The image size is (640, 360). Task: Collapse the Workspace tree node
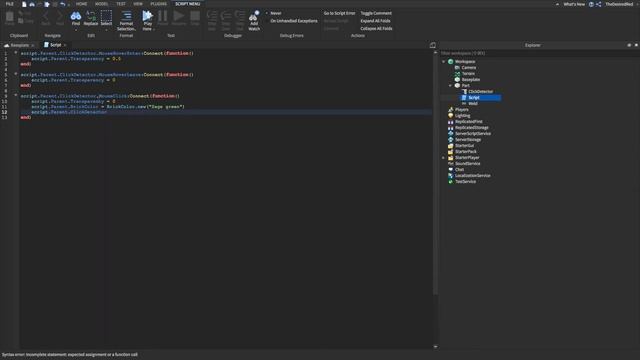(x=444, y=62)
